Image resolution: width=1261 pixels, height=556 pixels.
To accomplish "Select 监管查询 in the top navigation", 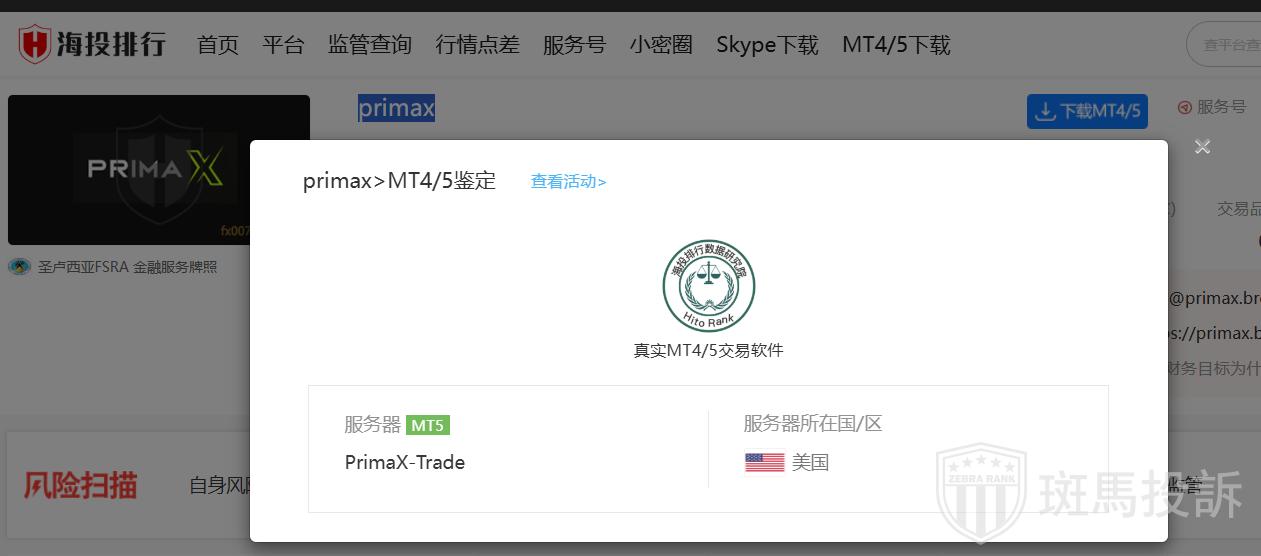I will tap(369, 45).
